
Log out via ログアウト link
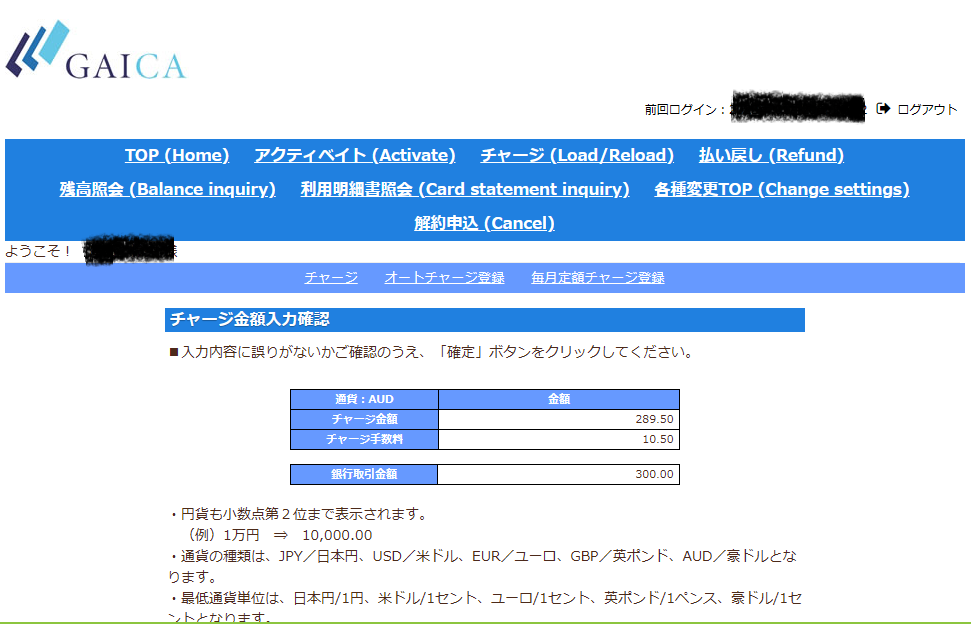(x=927, y=110)
